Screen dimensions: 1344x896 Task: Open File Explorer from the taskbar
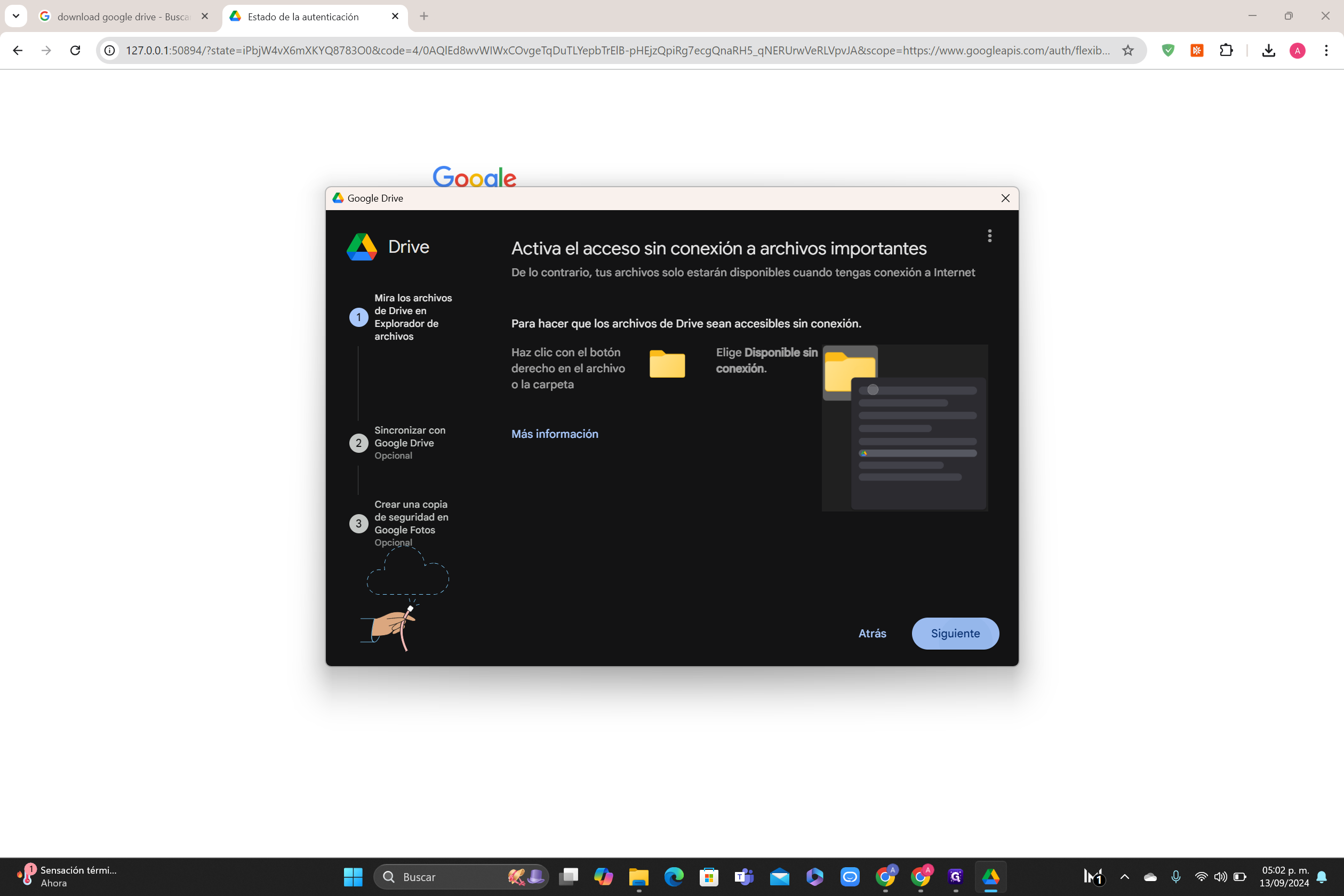click(x=639, y=877)
